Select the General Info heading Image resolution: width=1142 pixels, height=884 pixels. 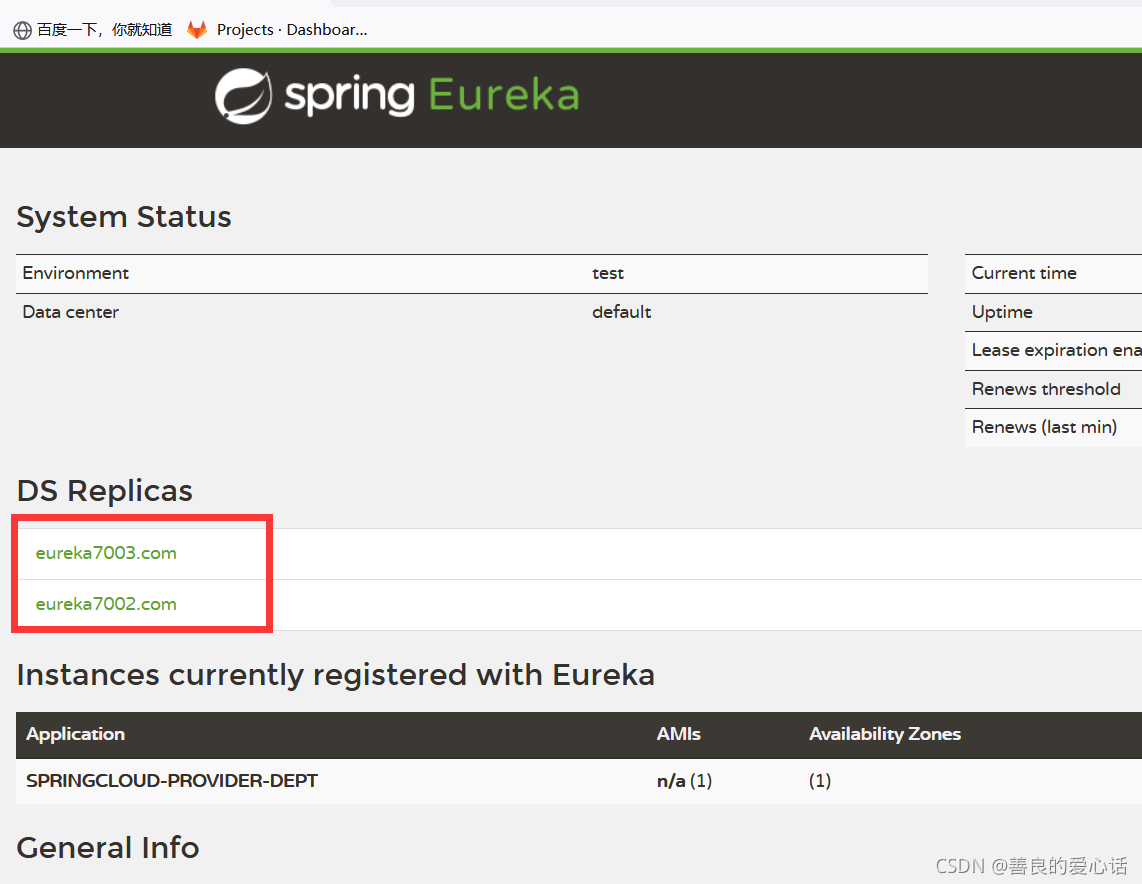108,848
